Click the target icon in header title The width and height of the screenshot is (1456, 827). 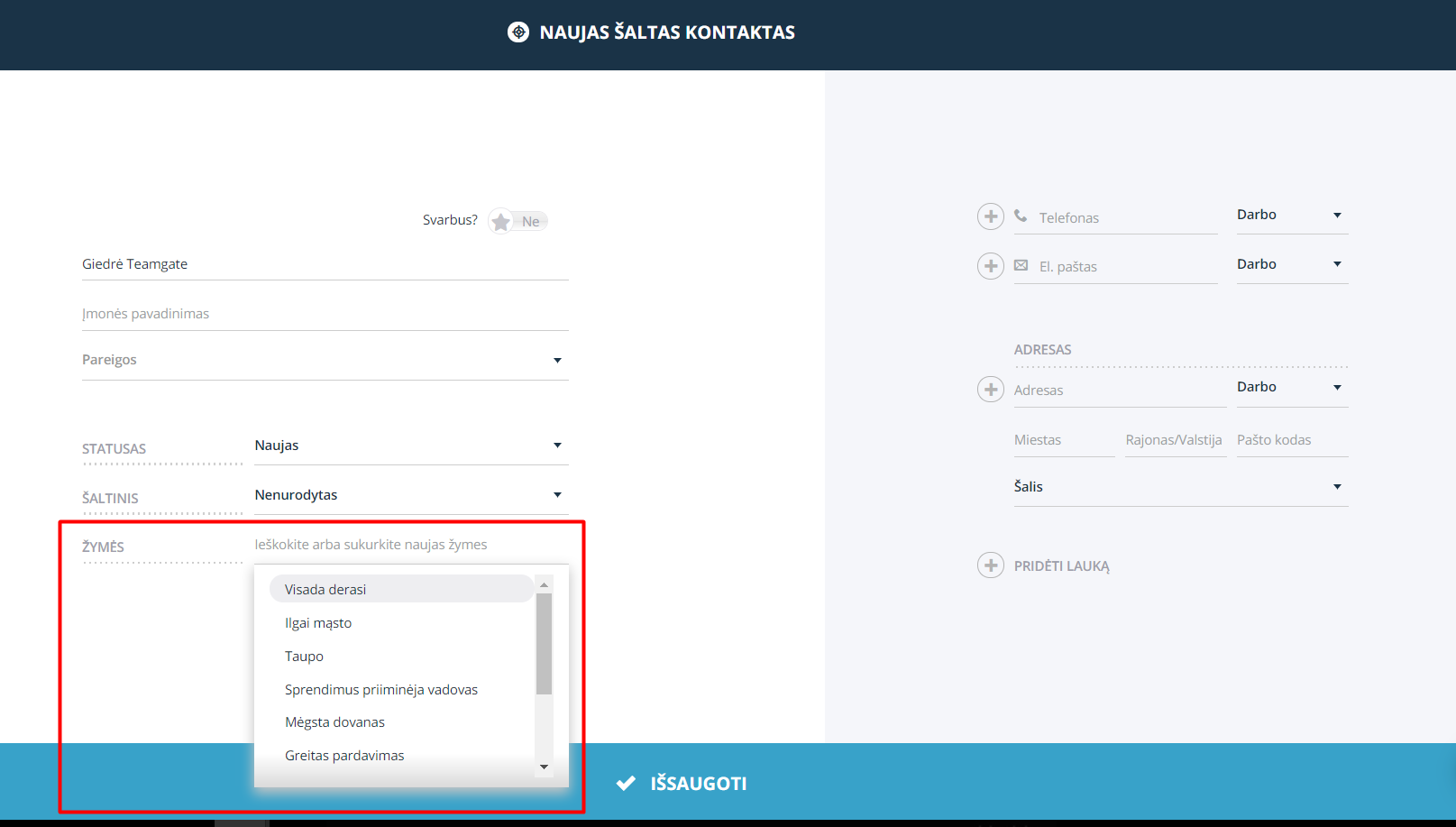(518, 32)
